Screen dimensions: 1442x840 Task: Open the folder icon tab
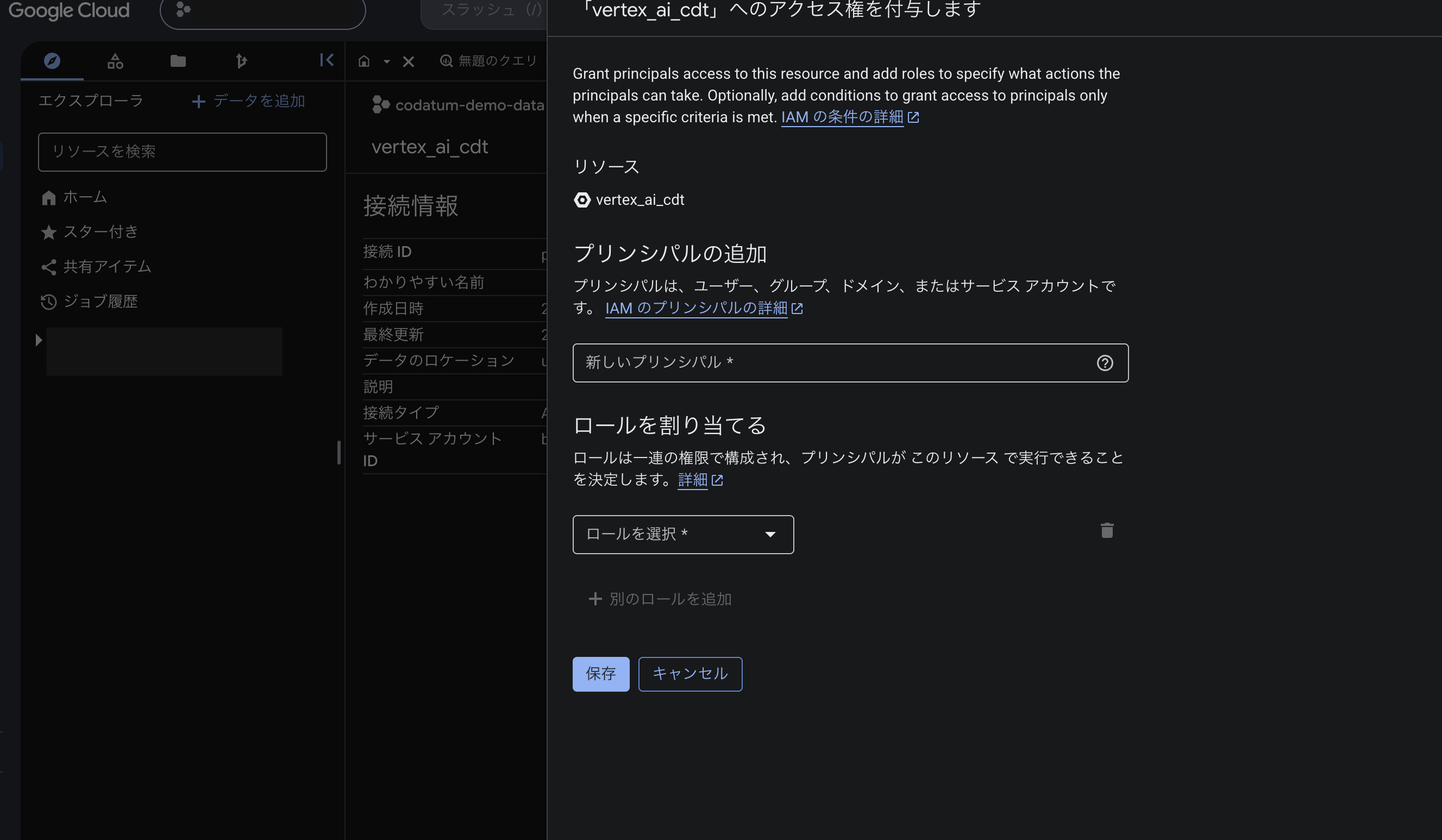178,61
